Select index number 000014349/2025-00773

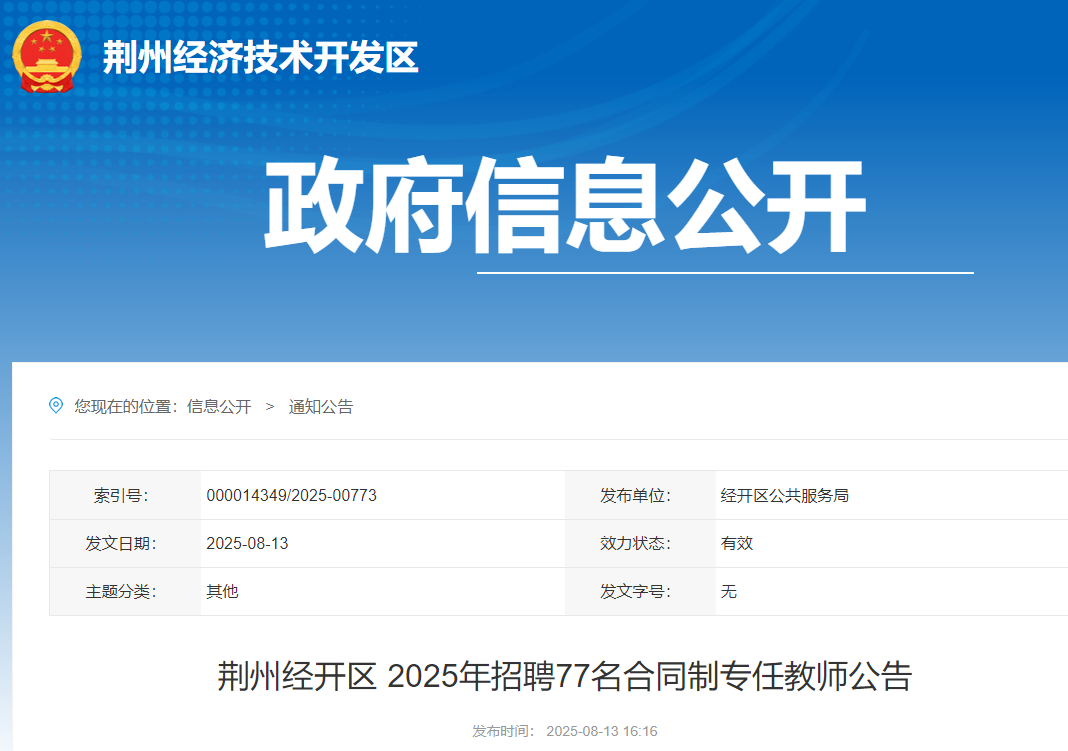point(292,495)
